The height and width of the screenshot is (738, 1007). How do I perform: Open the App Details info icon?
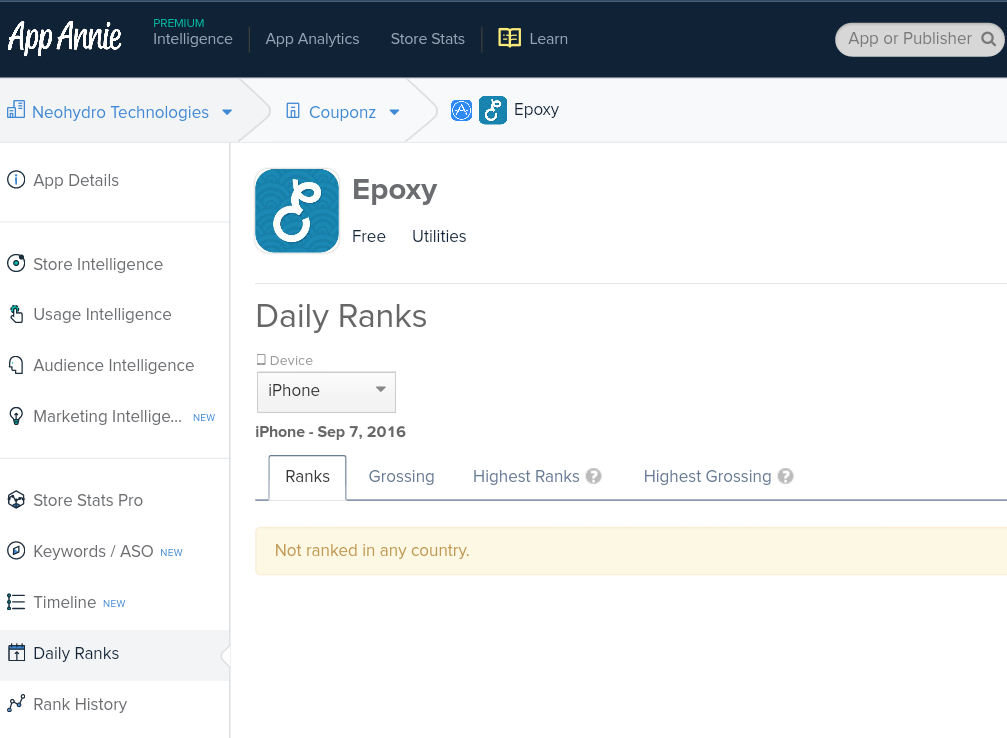(x=16, y=180)
